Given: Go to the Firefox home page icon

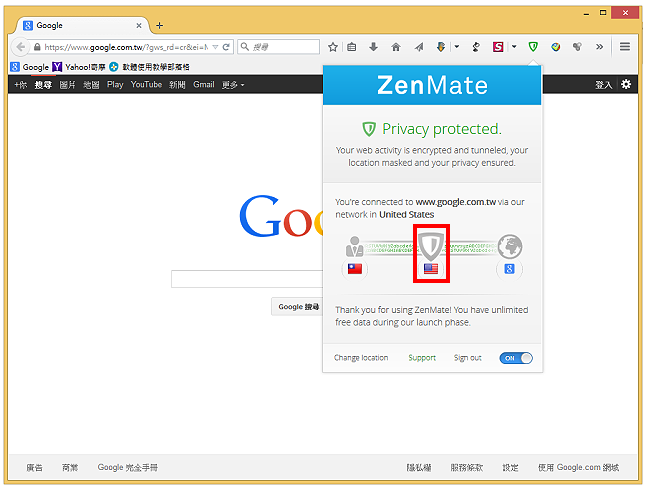Looking at the screenshot, I should [x=396, y=47].
